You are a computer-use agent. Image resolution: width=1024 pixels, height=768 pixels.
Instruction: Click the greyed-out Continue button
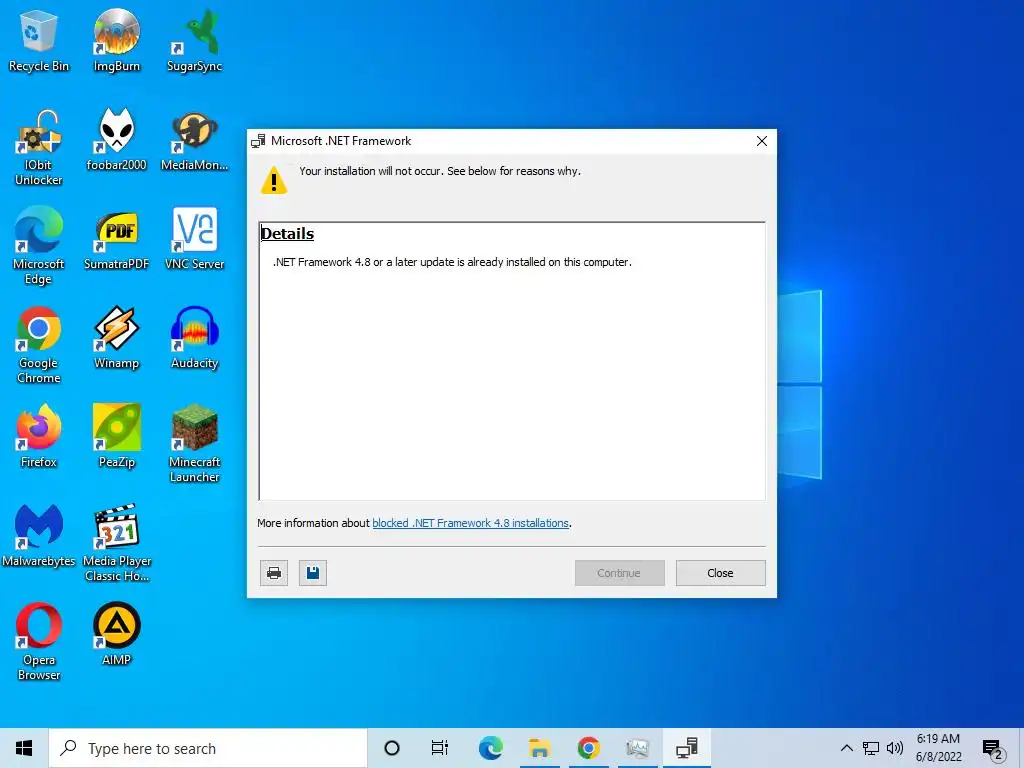pyautogui.click(x=619, y=573)
